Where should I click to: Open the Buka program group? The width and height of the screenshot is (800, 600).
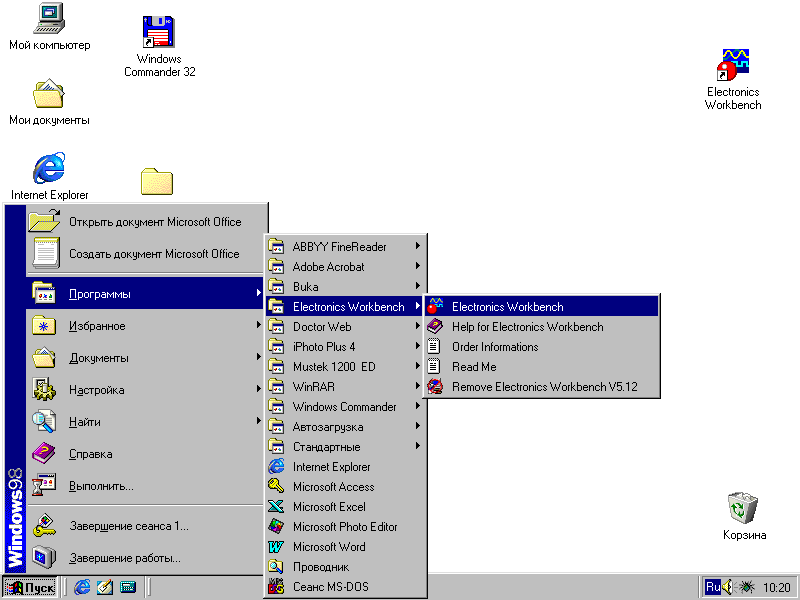click(345, 286)
